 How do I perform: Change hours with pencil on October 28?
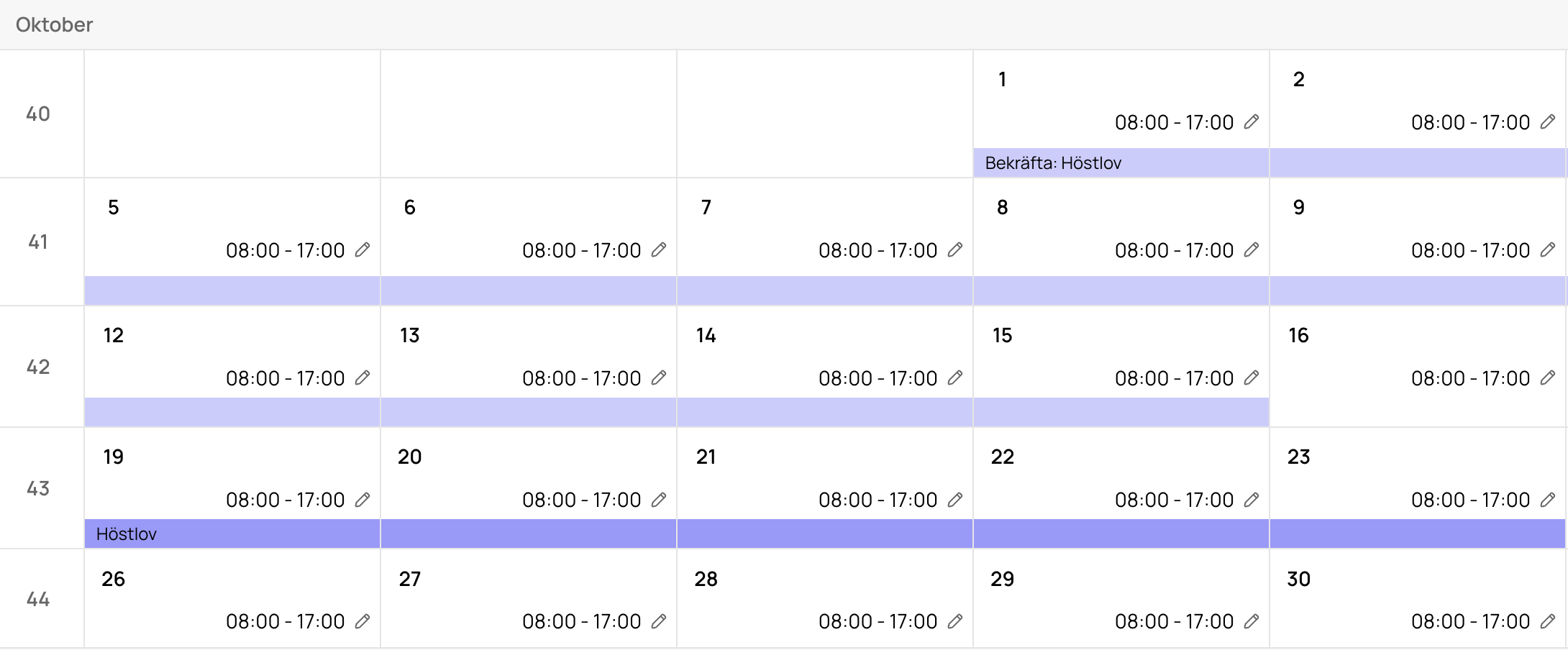(954, 621)
